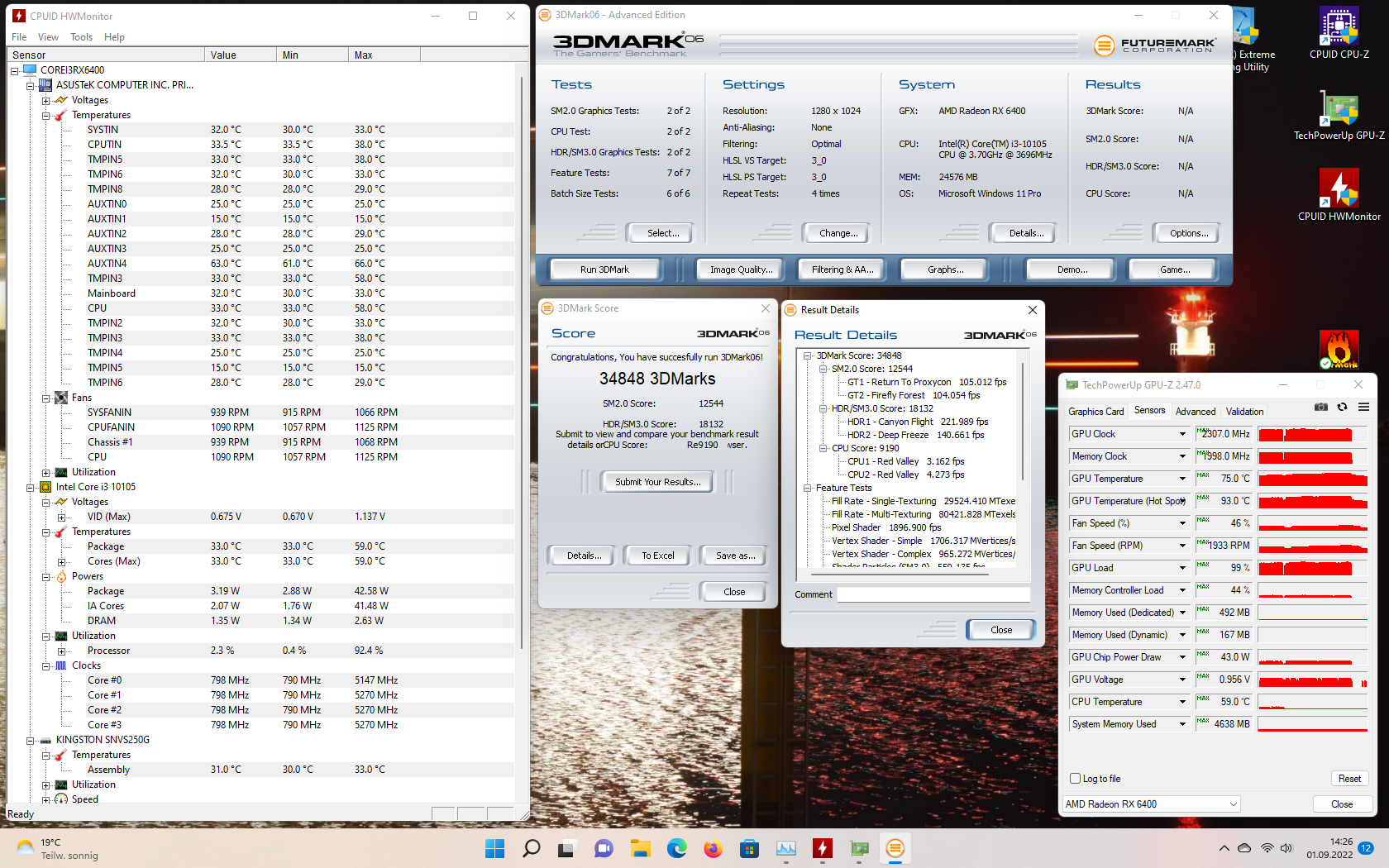Screen dimensions: 1389x868
Task: Open the AMD Radeon RX 6400 device dropdown
Action: tap(1151, 804)
